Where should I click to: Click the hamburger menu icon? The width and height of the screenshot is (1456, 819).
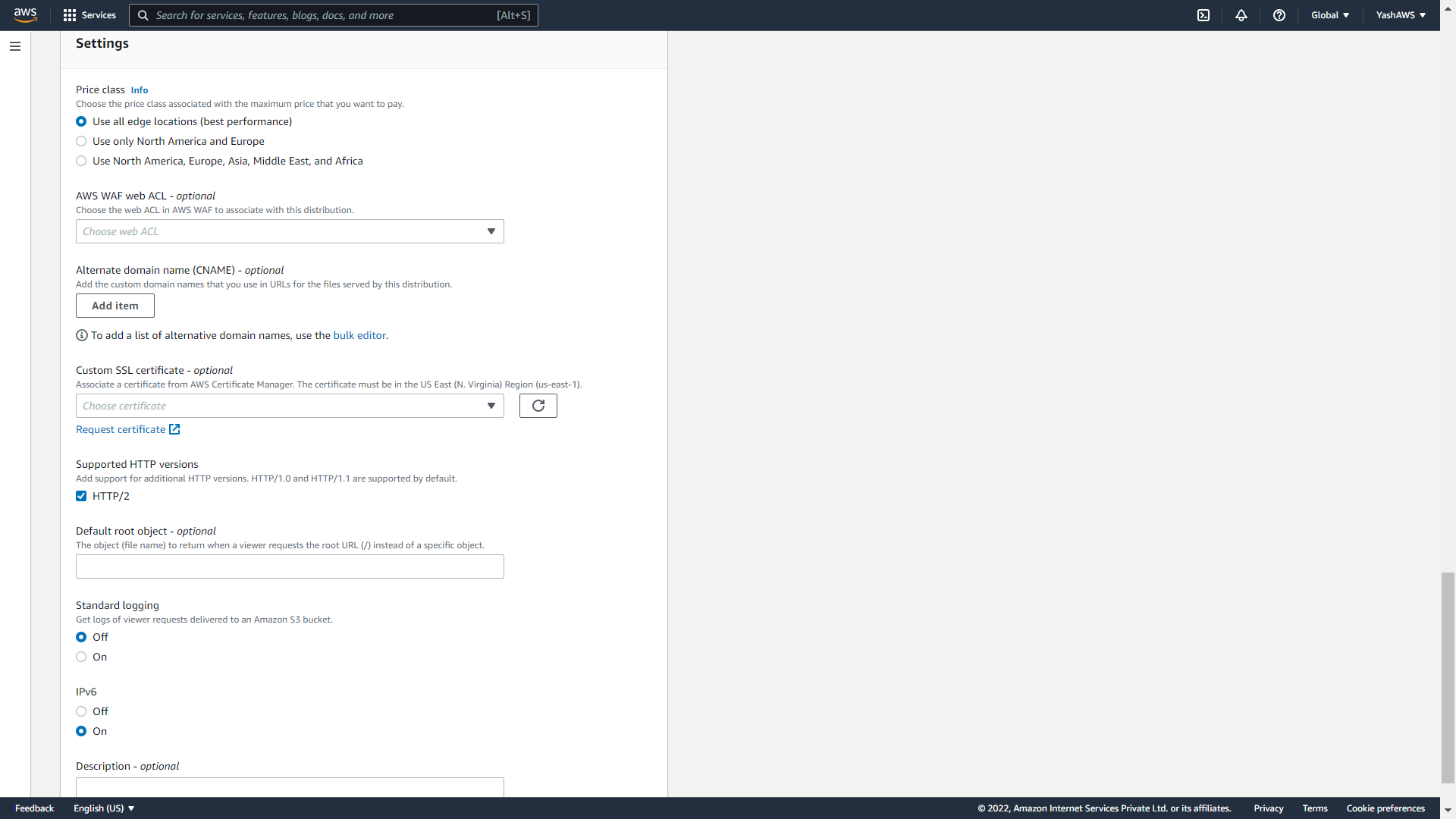(15, 45)
